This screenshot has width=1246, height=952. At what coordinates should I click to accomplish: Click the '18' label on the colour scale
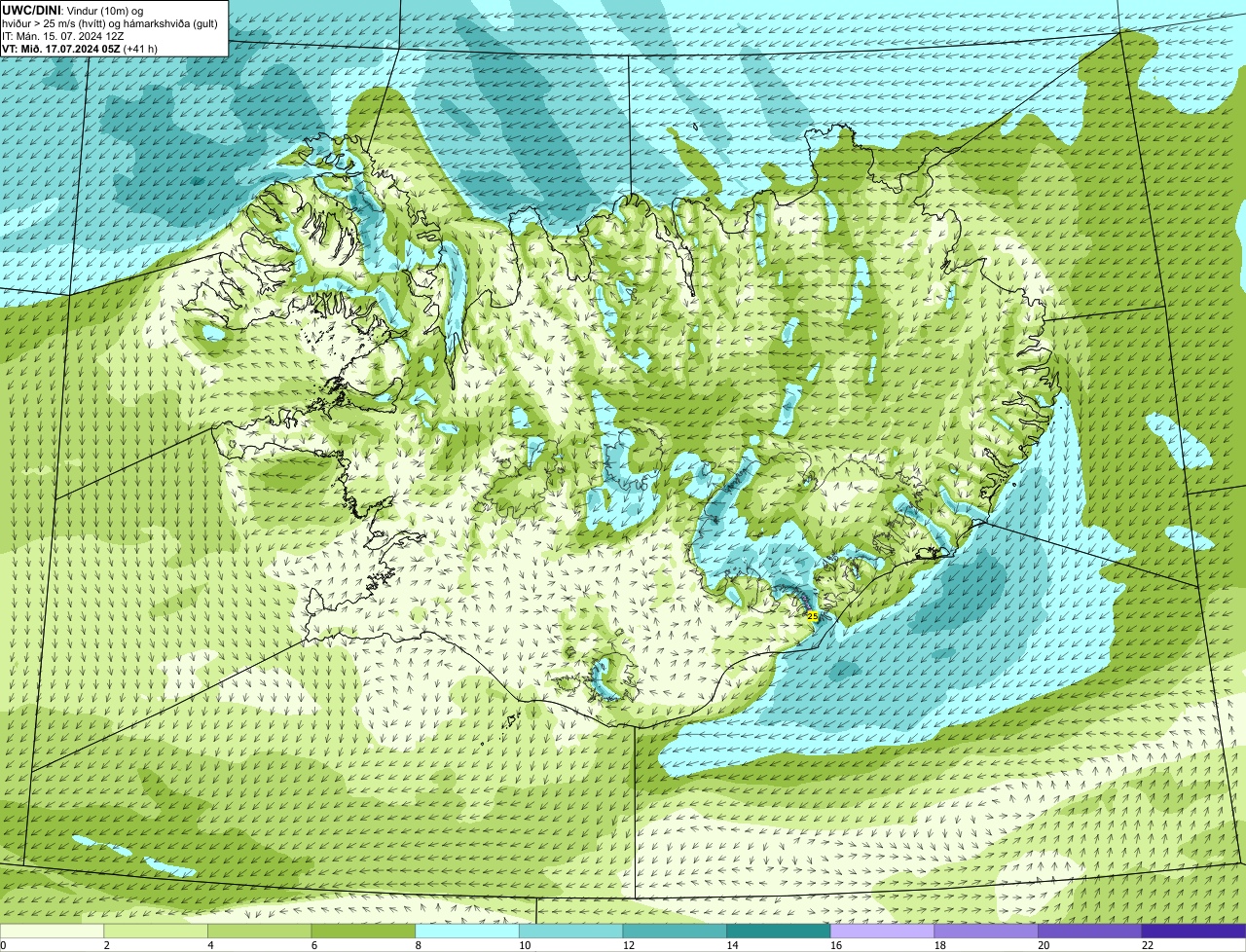click(939, 945)
